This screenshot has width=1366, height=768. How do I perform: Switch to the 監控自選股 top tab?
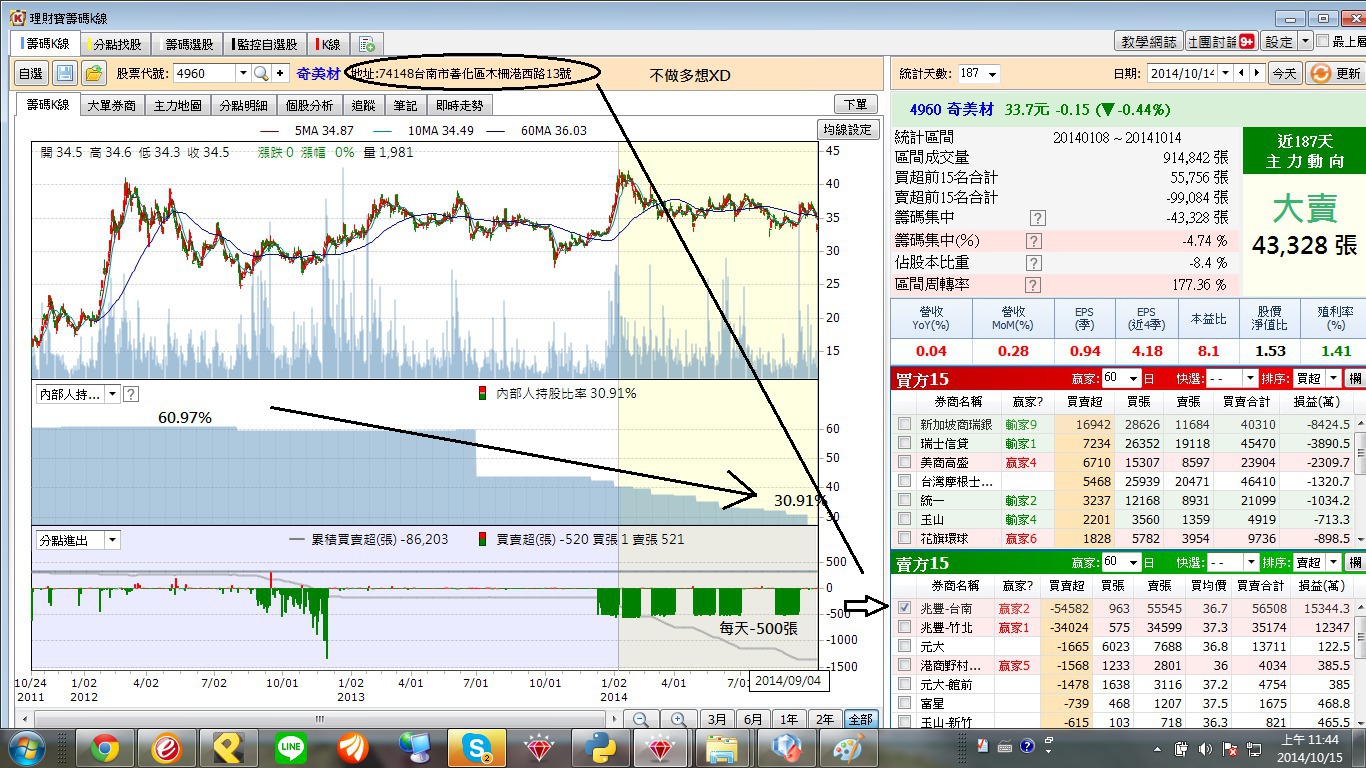(x=266, y=44)
